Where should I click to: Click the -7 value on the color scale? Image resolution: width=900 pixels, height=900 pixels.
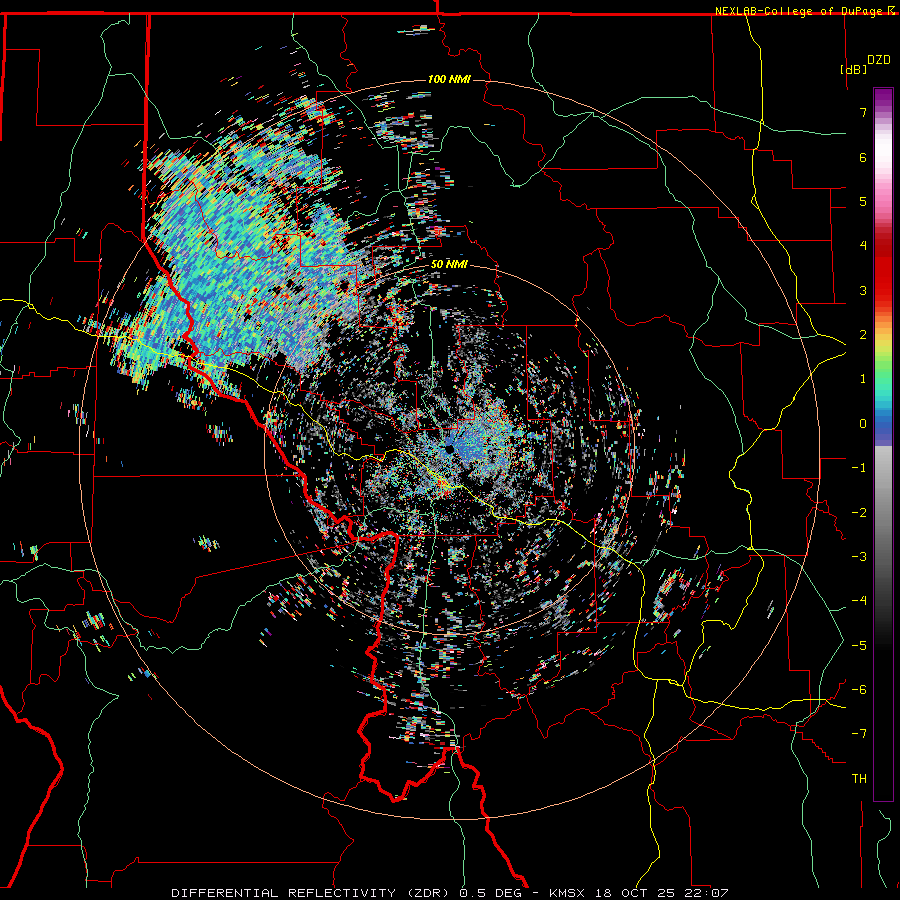pyautogui.click(x=859, y=734)
